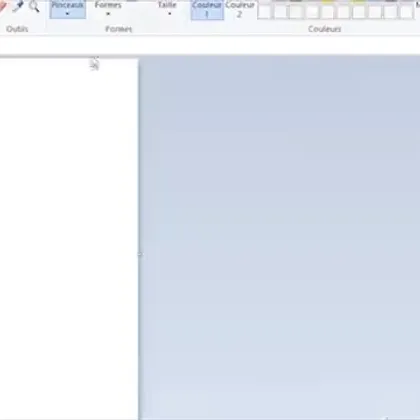Activate the Couleur 1 button
This screenshot has width=420, height=420.
207,9
